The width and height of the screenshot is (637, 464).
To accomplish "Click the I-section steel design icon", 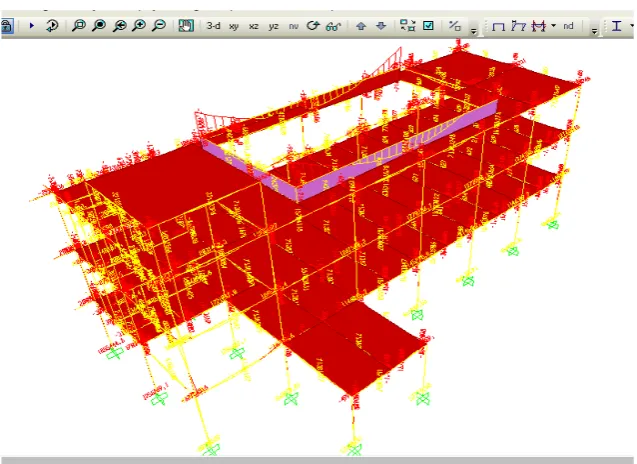I will pyautogui.click(x=617, y=26).
